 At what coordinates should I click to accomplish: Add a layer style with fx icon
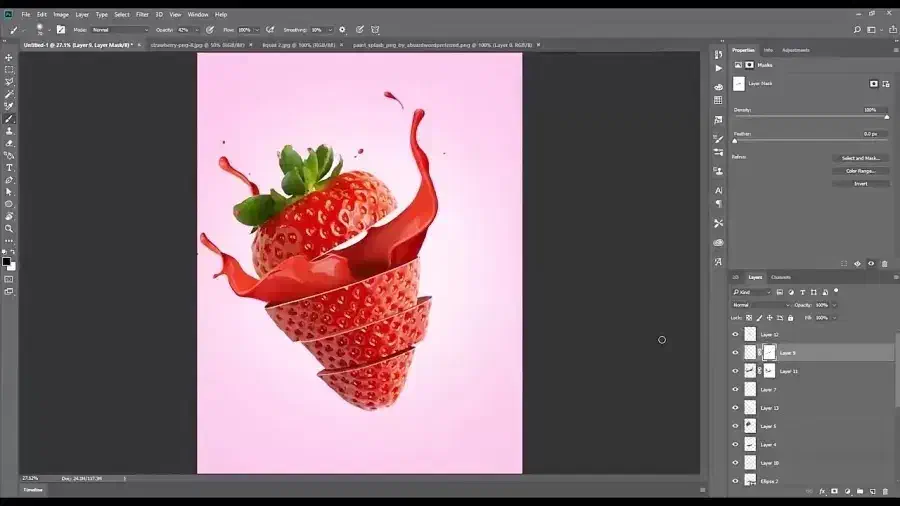click(x=822, y=492)
